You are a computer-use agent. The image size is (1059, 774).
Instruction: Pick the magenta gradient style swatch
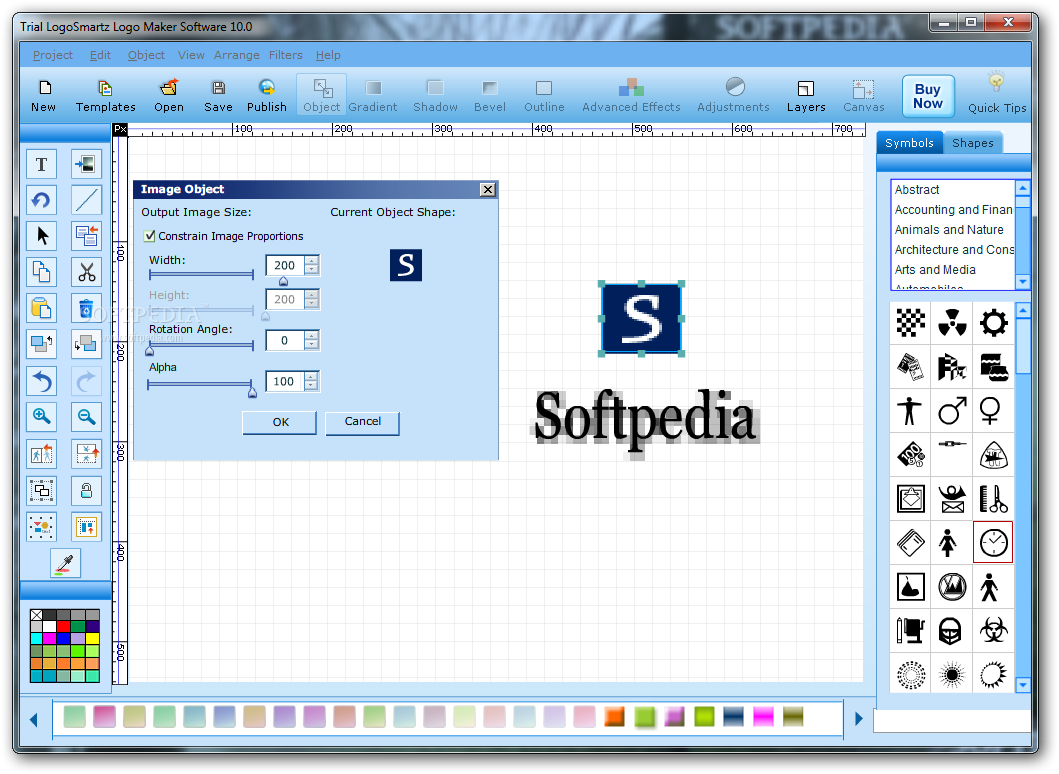(763, 717)
